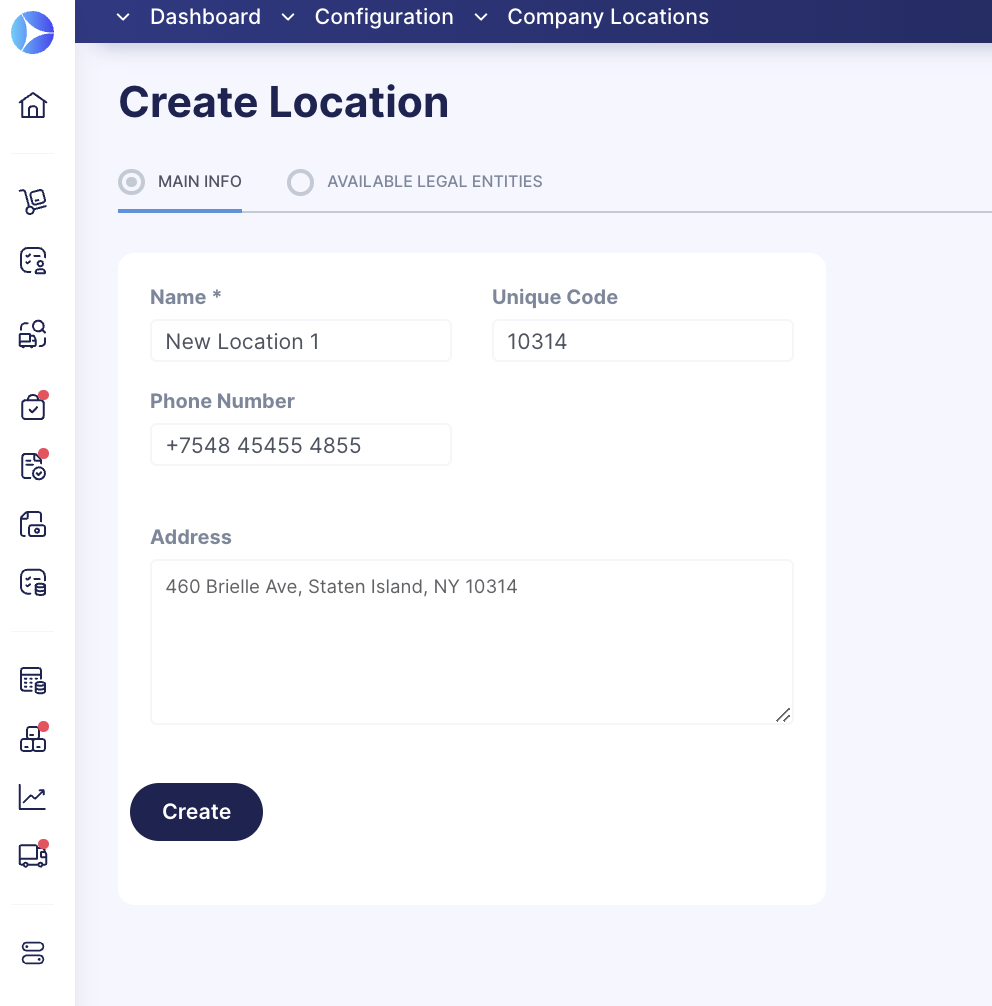Image resolution: width=992 pixels, height=1006 pixels.
Task: Select the delivery truck icon with red dot
Action: pos(33,855)
